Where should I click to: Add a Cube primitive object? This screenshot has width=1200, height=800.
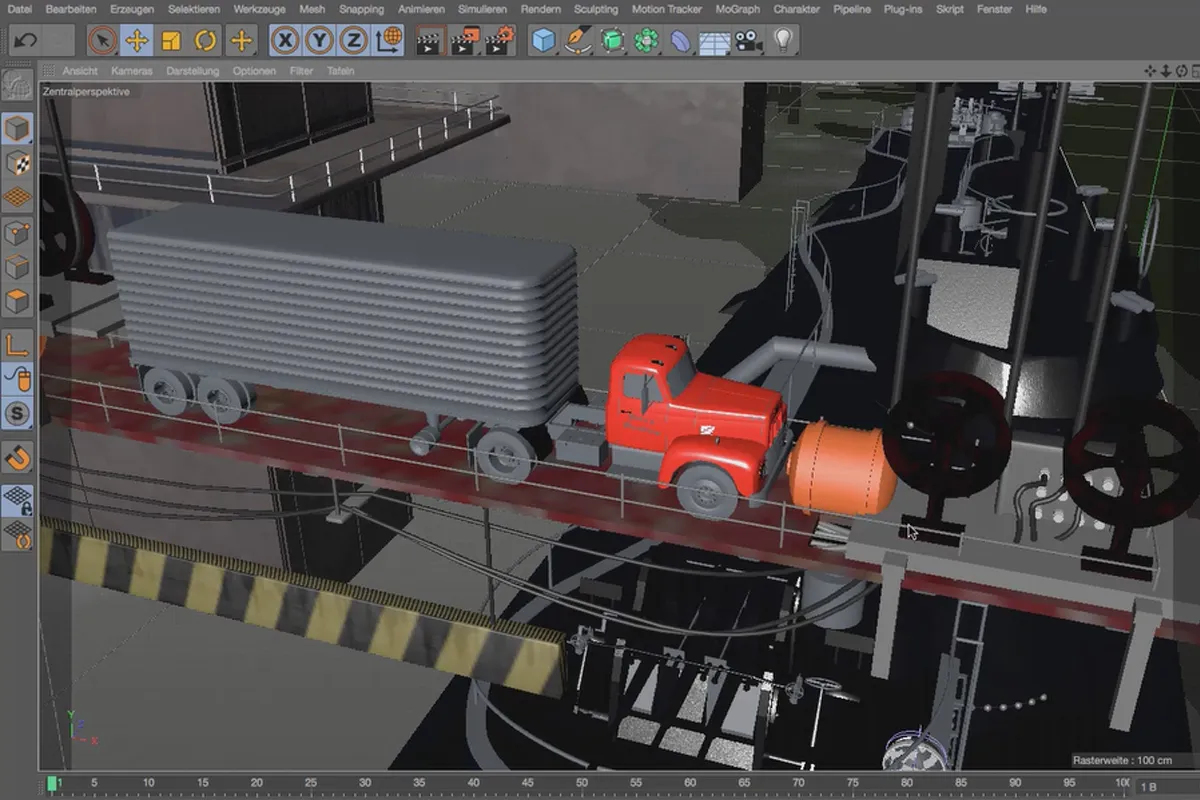point(544,41)
